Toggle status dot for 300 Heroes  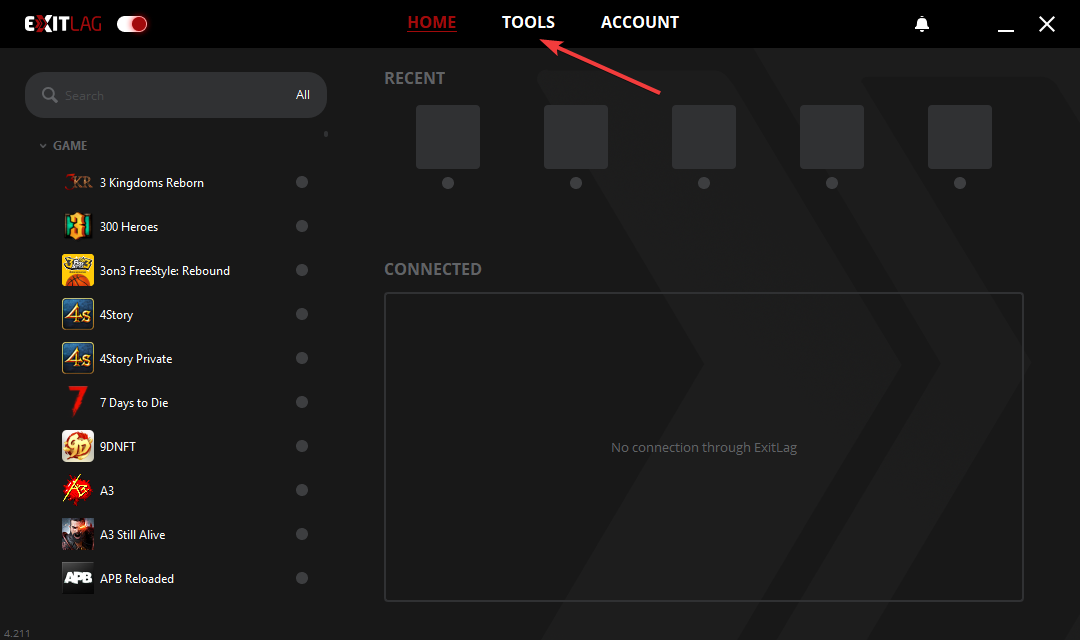pyautogui.click(x=302, y=226)
